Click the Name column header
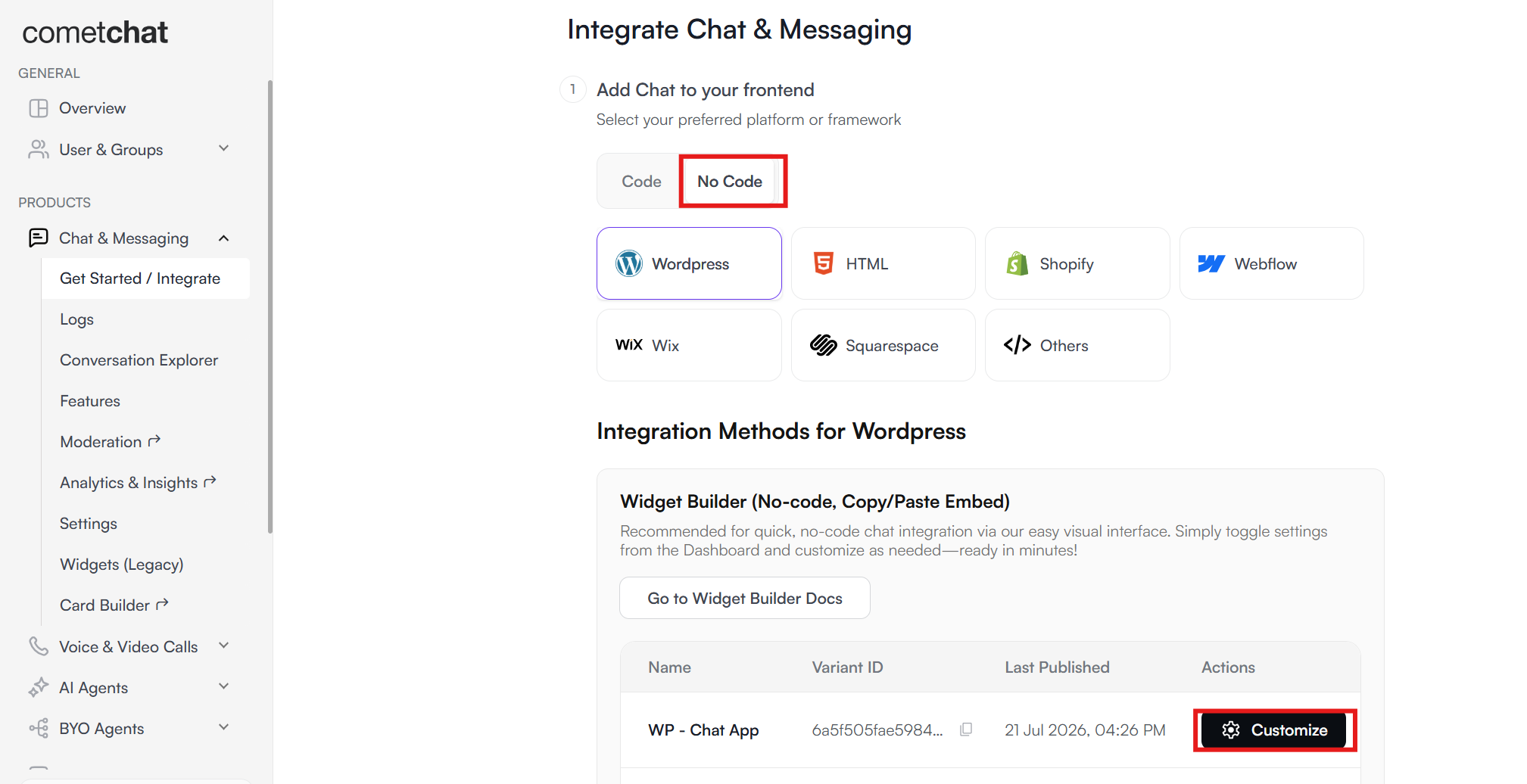Image resolution: width=1527 pixels, height=784 pixels. pyautogui.click(x=669, y=667)
